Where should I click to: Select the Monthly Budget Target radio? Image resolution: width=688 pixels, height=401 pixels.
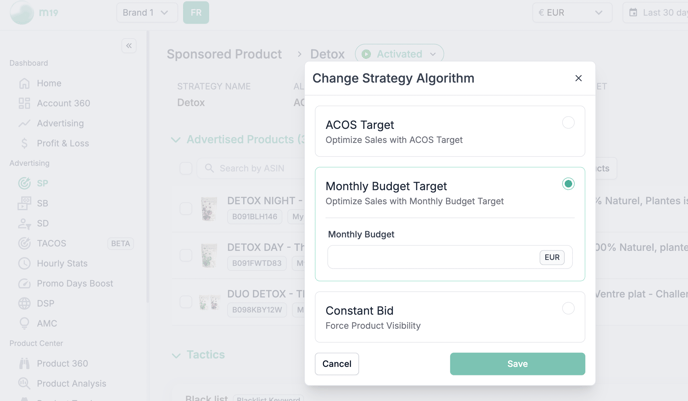568,183
